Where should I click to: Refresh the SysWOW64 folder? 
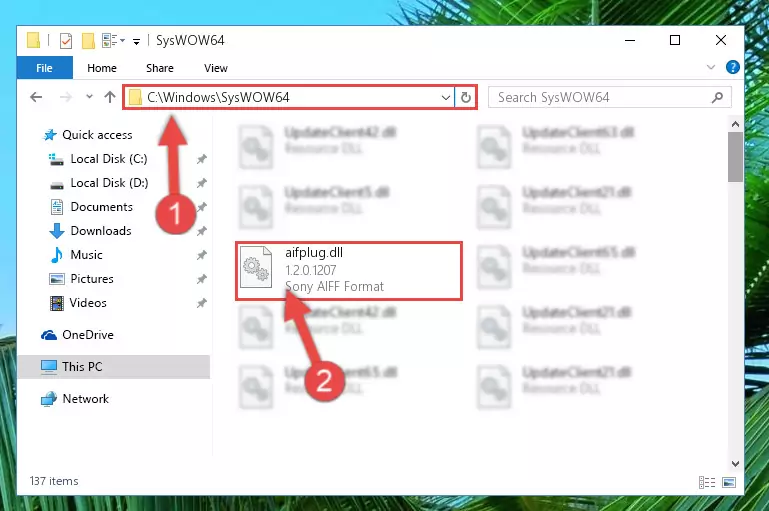pyautogui.click(x=465, y=97)
